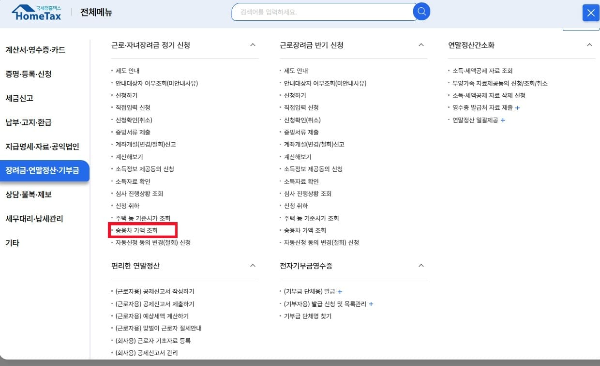Focus the 검색어를 입력하세요 search field
Viewport: 600px width, 366px height.
point(323,12)
